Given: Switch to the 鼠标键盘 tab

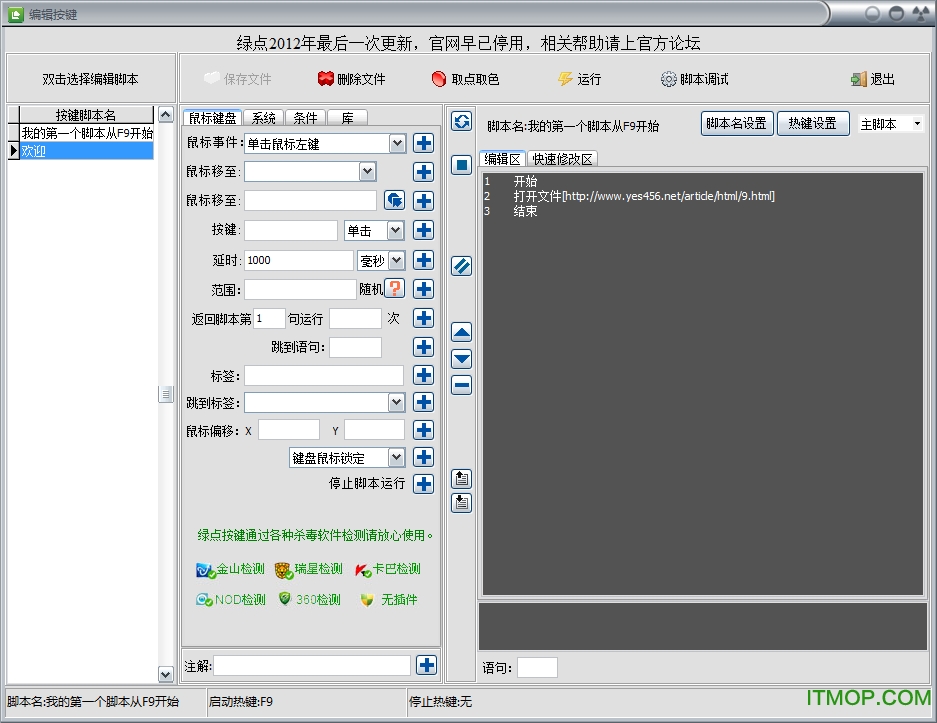Looking at the screenshot, I should [x=212, y=118].
